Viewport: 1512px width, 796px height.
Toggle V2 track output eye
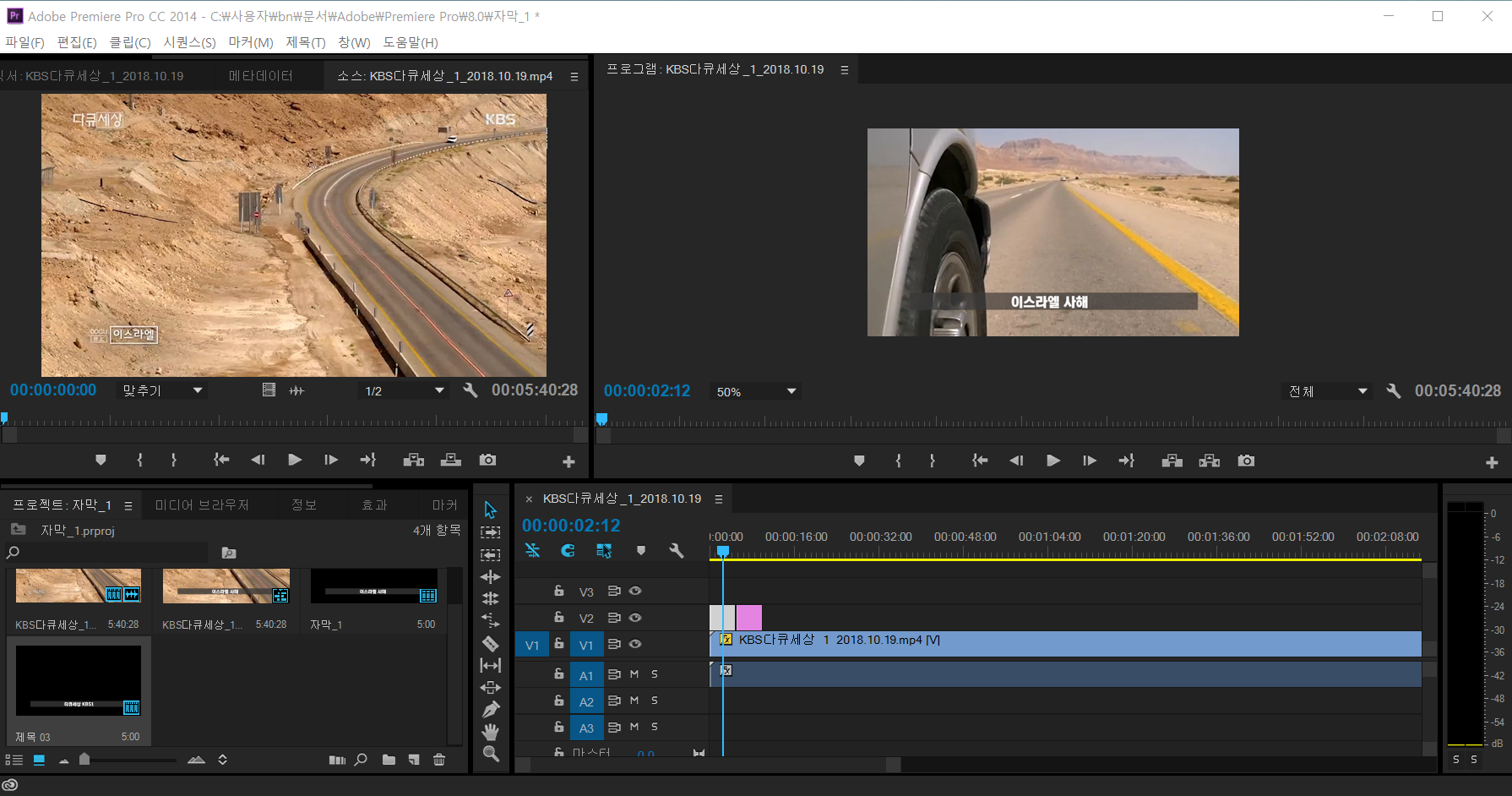pyautogui.click(x=635, y=618)
